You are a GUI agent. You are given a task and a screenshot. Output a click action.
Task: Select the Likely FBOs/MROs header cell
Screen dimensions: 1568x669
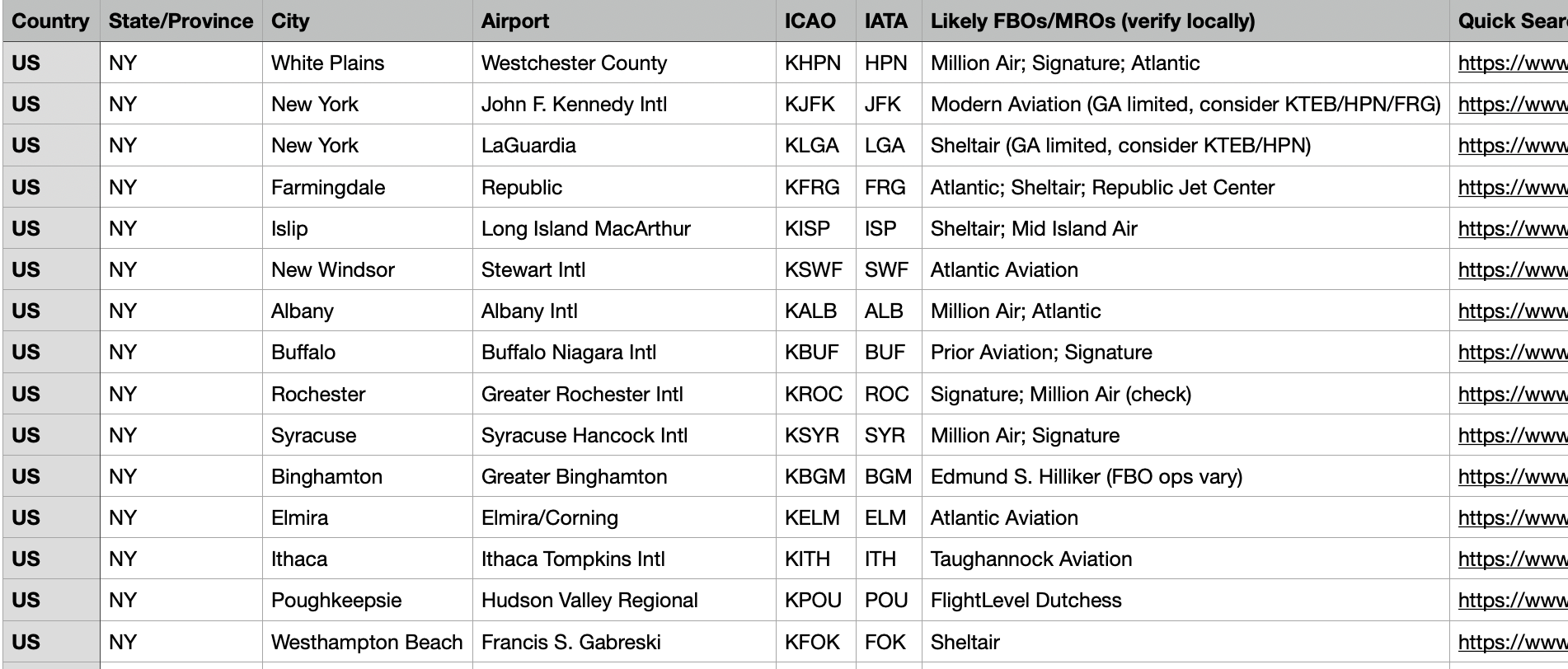point(1185,21)
